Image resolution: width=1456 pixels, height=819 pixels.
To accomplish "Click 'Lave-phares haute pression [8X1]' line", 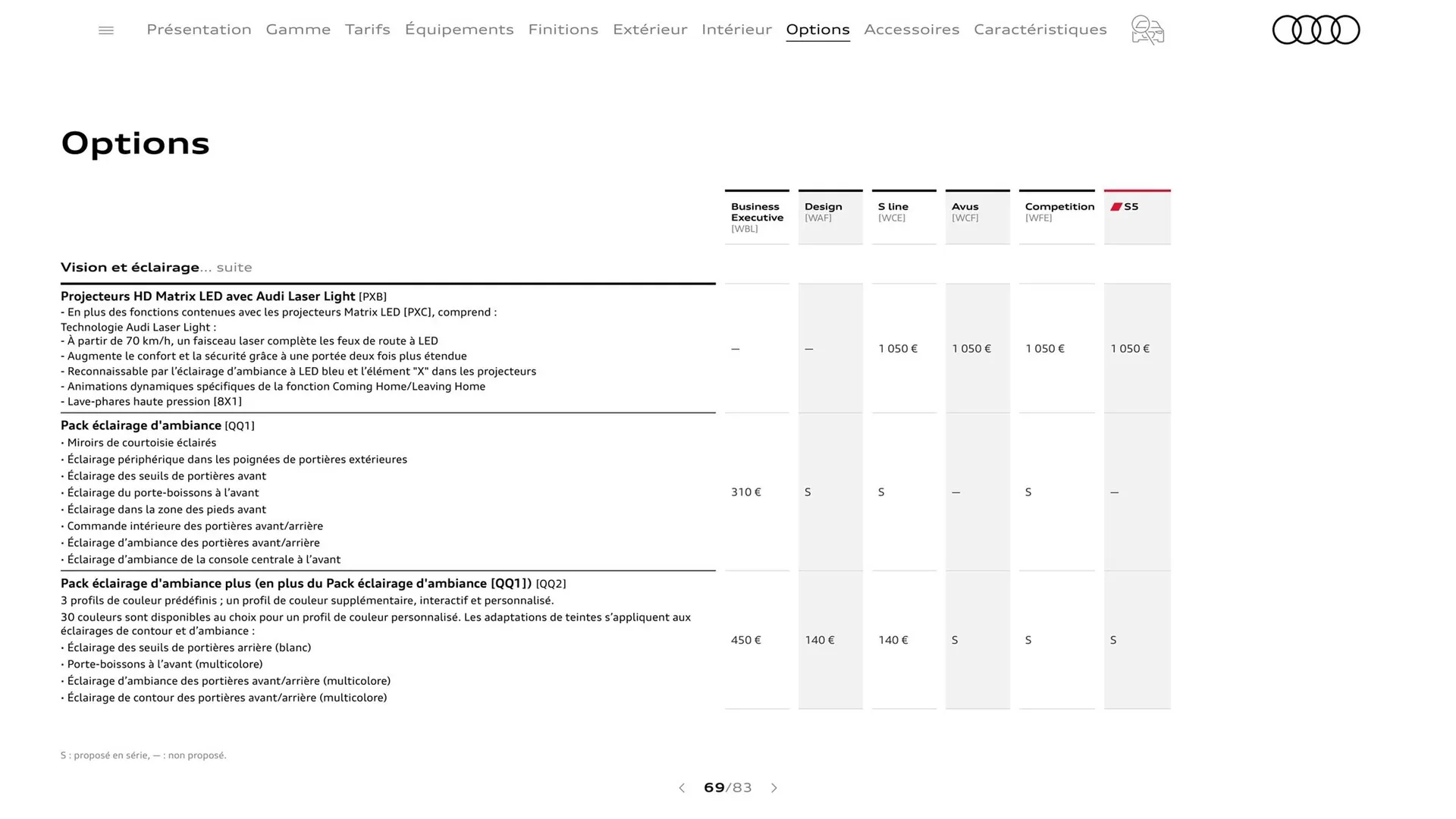I will tap(152, 402).
